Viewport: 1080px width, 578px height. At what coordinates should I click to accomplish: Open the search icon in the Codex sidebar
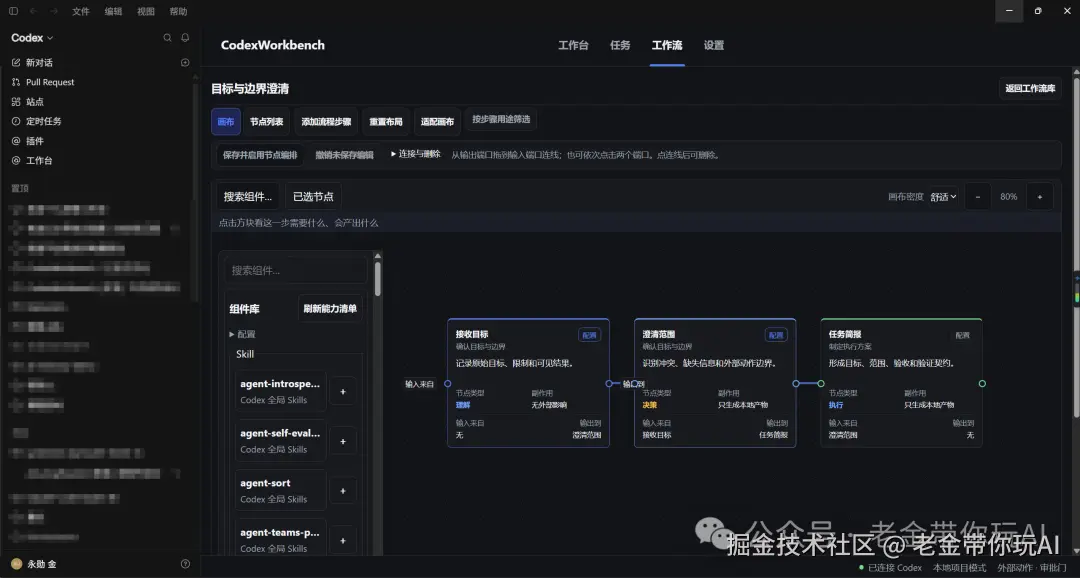[x=167, y=38]
